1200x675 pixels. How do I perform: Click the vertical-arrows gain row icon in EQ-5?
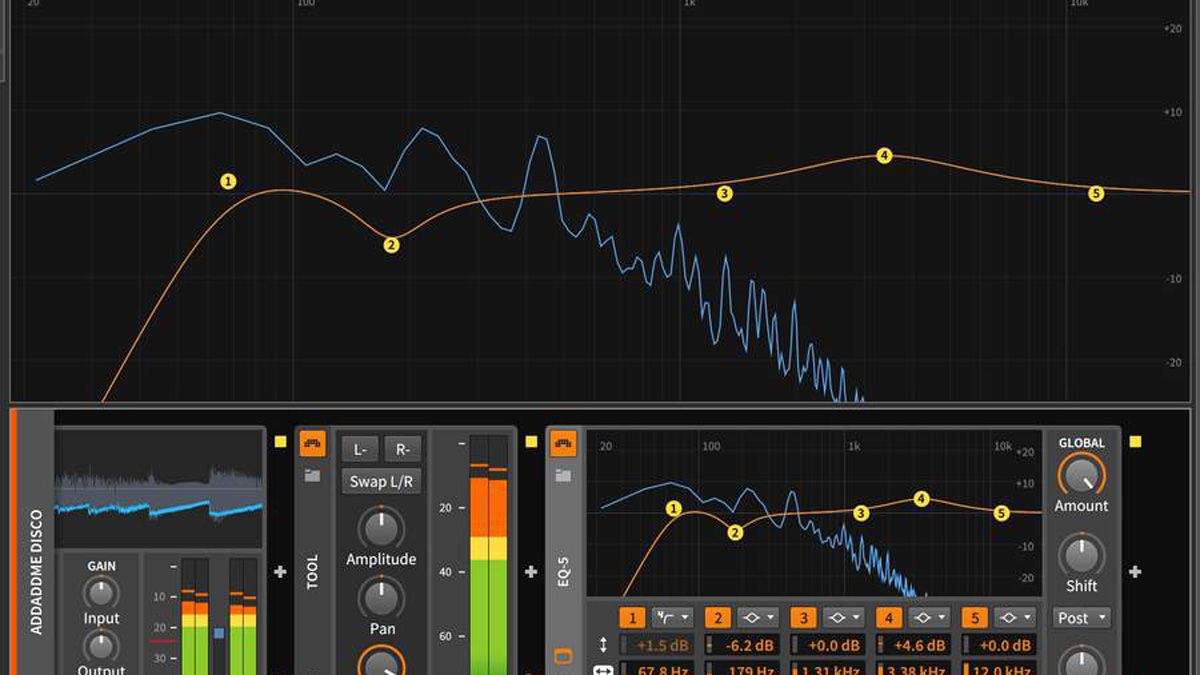point(603,644)
